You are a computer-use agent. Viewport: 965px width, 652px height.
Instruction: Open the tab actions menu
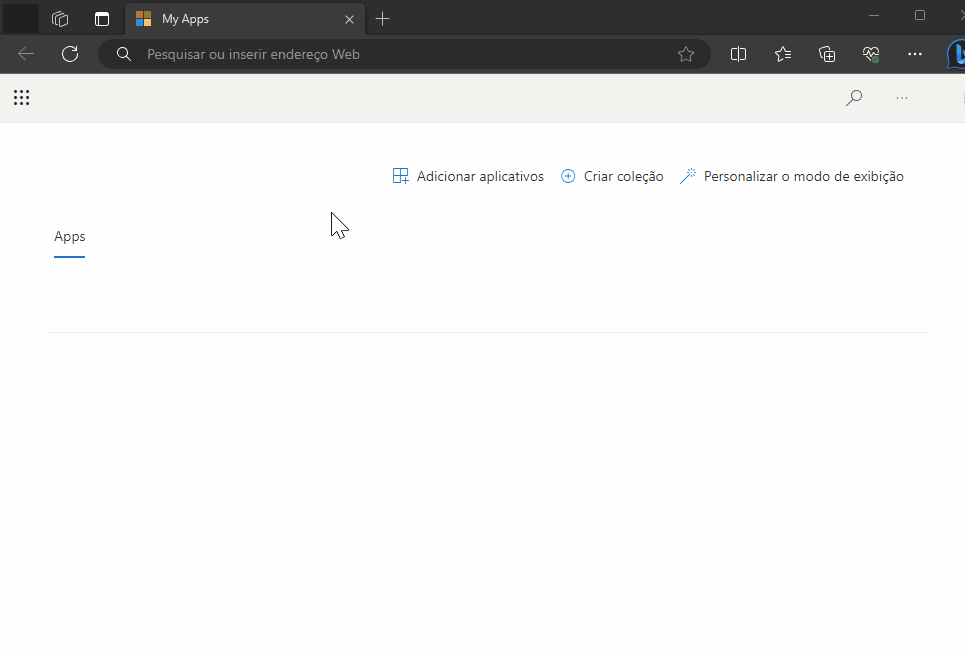click(102, 19)
